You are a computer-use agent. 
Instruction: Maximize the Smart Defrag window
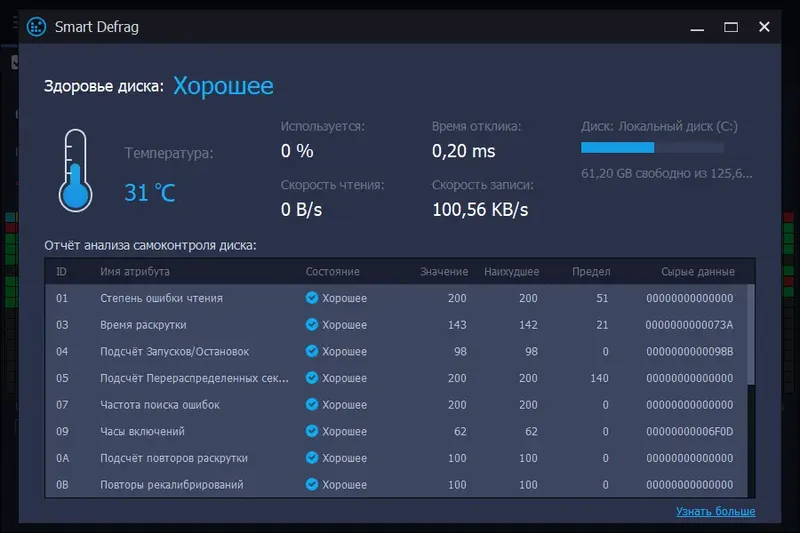731,27
